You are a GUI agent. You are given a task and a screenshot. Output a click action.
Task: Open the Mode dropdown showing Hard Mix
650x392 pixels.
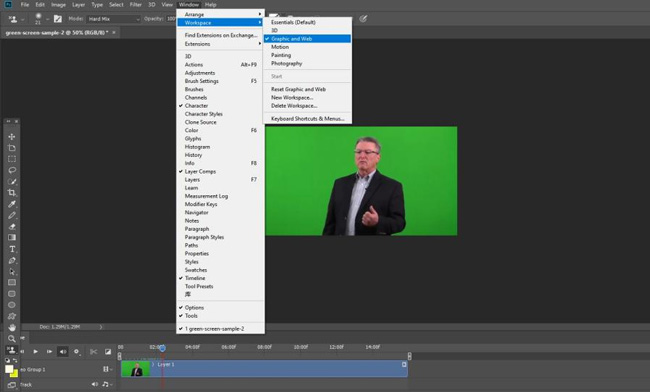(x=114, y=19)
